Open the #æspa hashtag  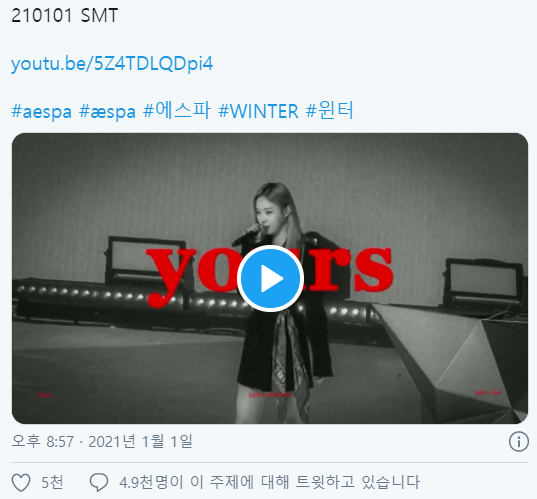pos(107,111)
